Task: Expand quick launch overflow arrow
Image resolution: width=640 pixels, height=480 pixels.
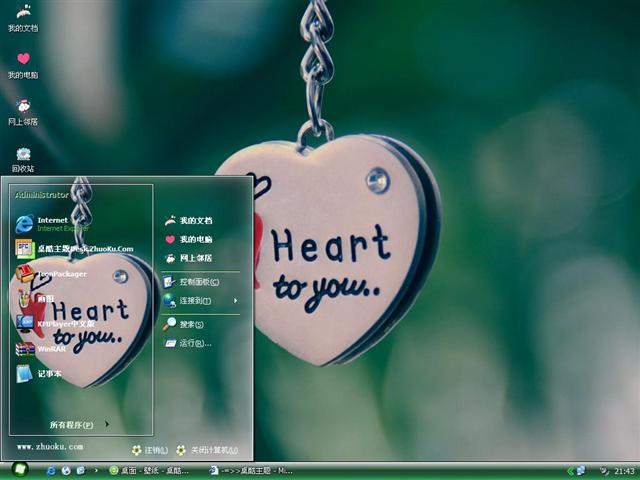Action: 96,471
